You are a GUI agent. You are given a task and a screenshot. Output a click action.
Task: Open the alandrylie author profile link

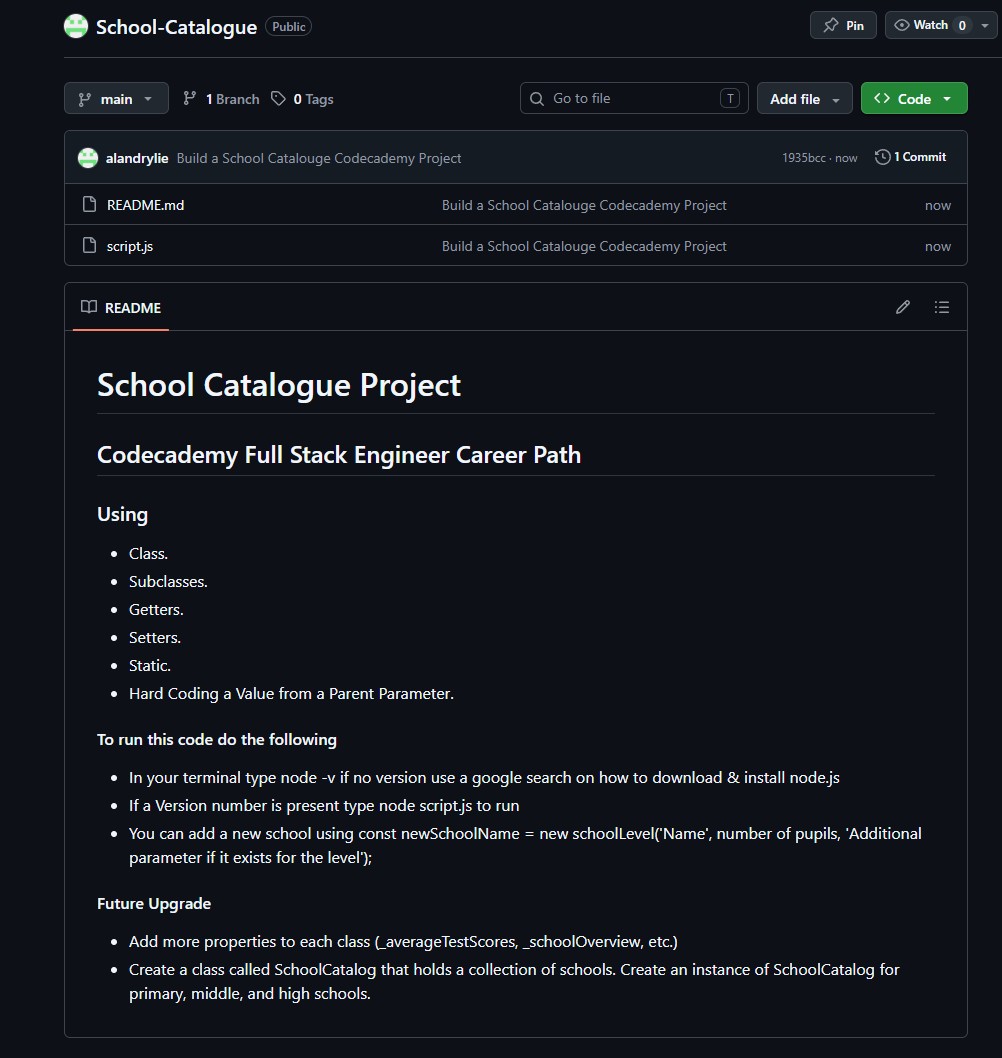pyautogui.click(x=136, y=158)
